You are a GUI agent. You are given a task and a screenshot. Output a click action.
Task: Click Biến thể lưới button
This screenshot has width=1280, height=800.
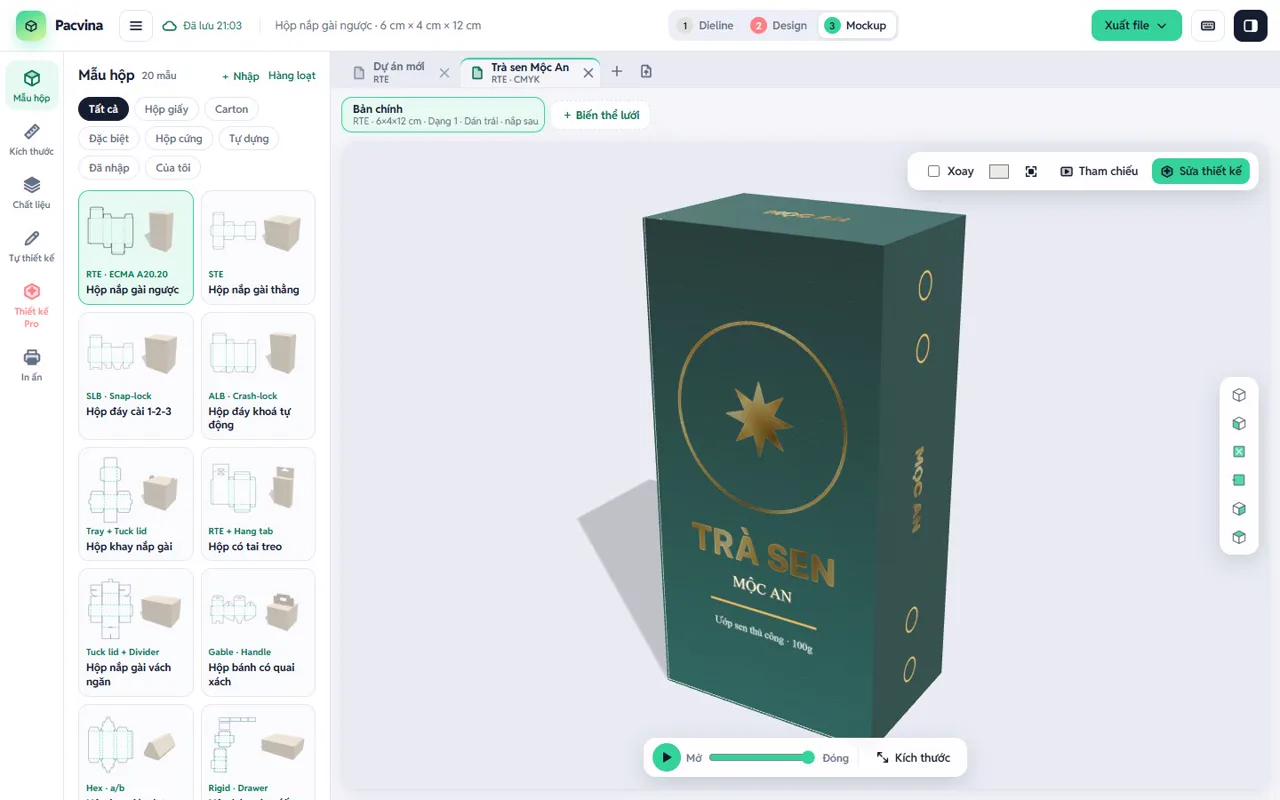click(600, 115)
